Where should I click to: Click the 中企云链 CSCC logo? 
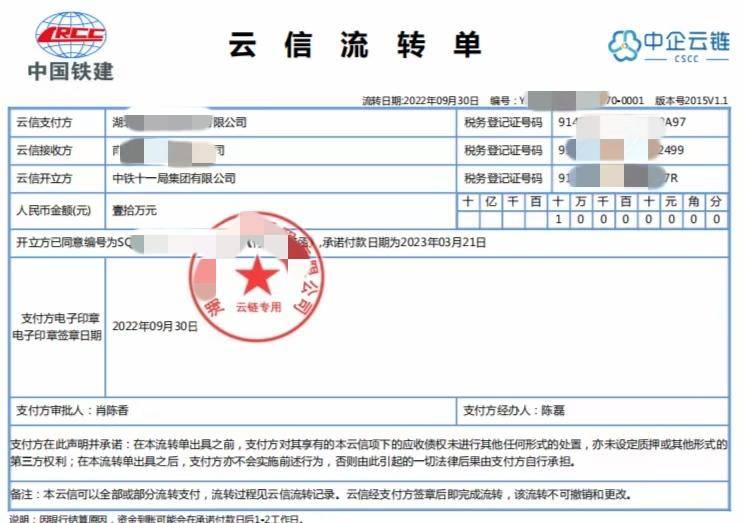click(x=669, y=46)
